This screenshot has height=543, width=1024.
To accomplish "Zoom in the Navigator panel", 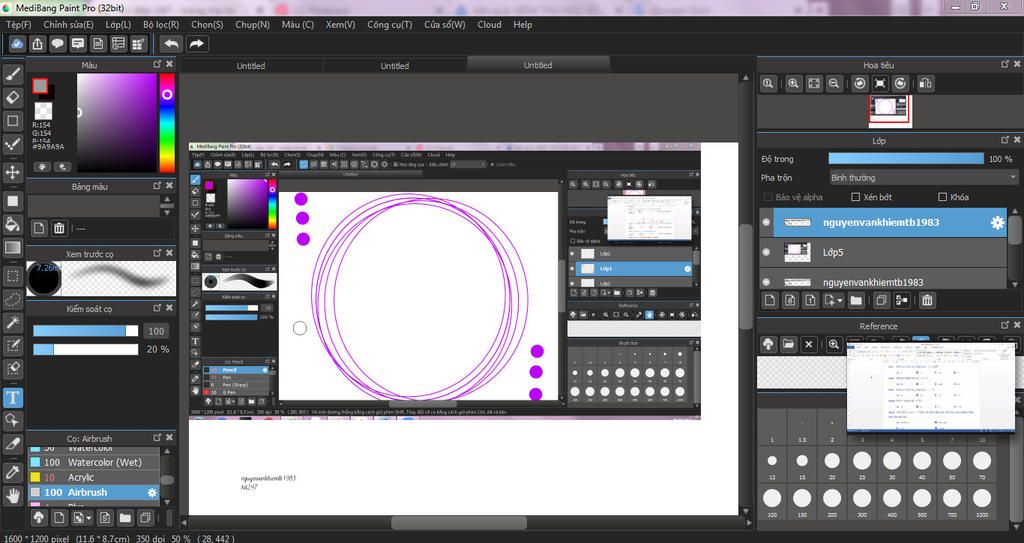I will [793, 84].
